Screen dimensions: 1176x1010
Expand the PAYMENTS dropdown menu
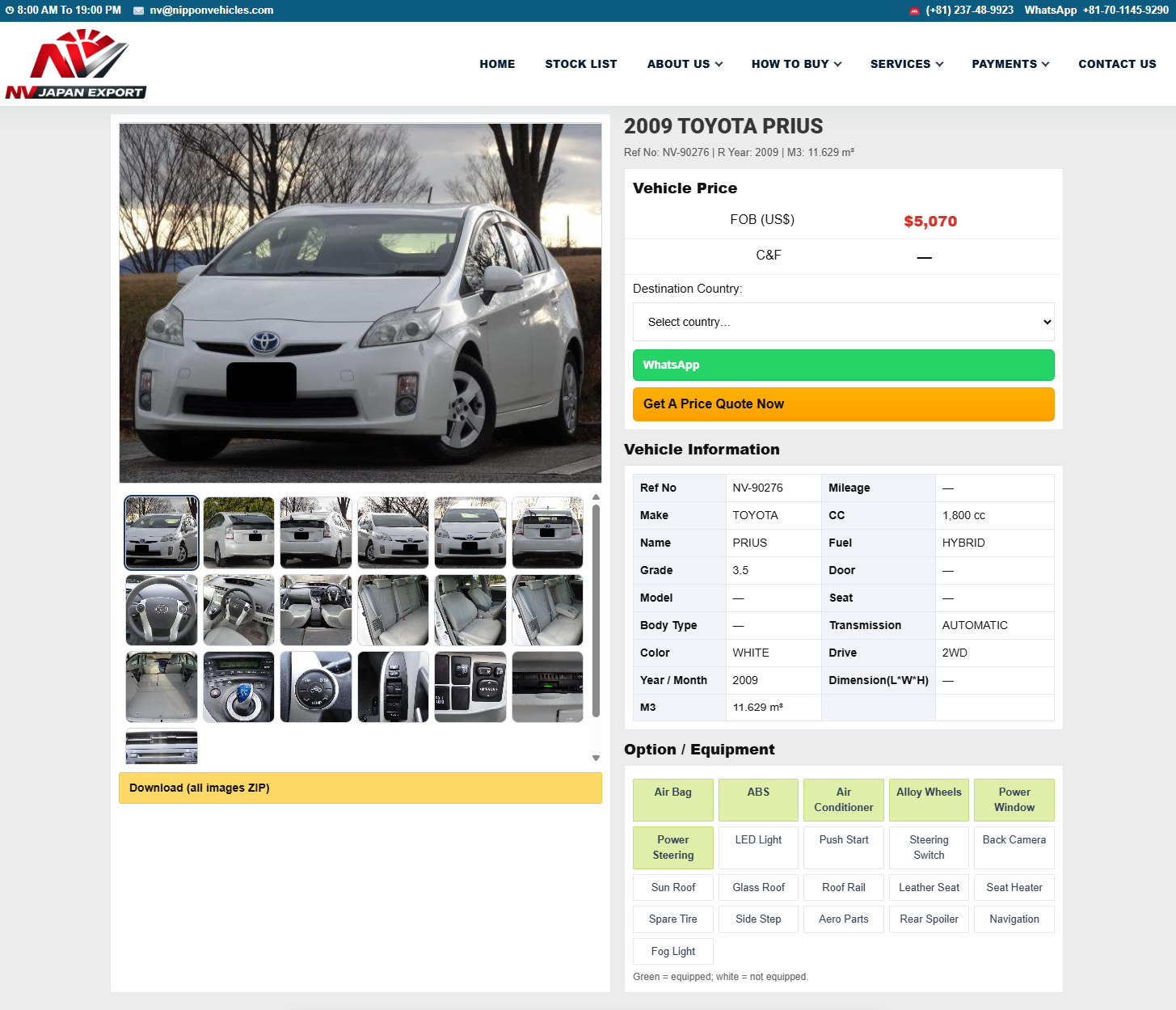1010,64
